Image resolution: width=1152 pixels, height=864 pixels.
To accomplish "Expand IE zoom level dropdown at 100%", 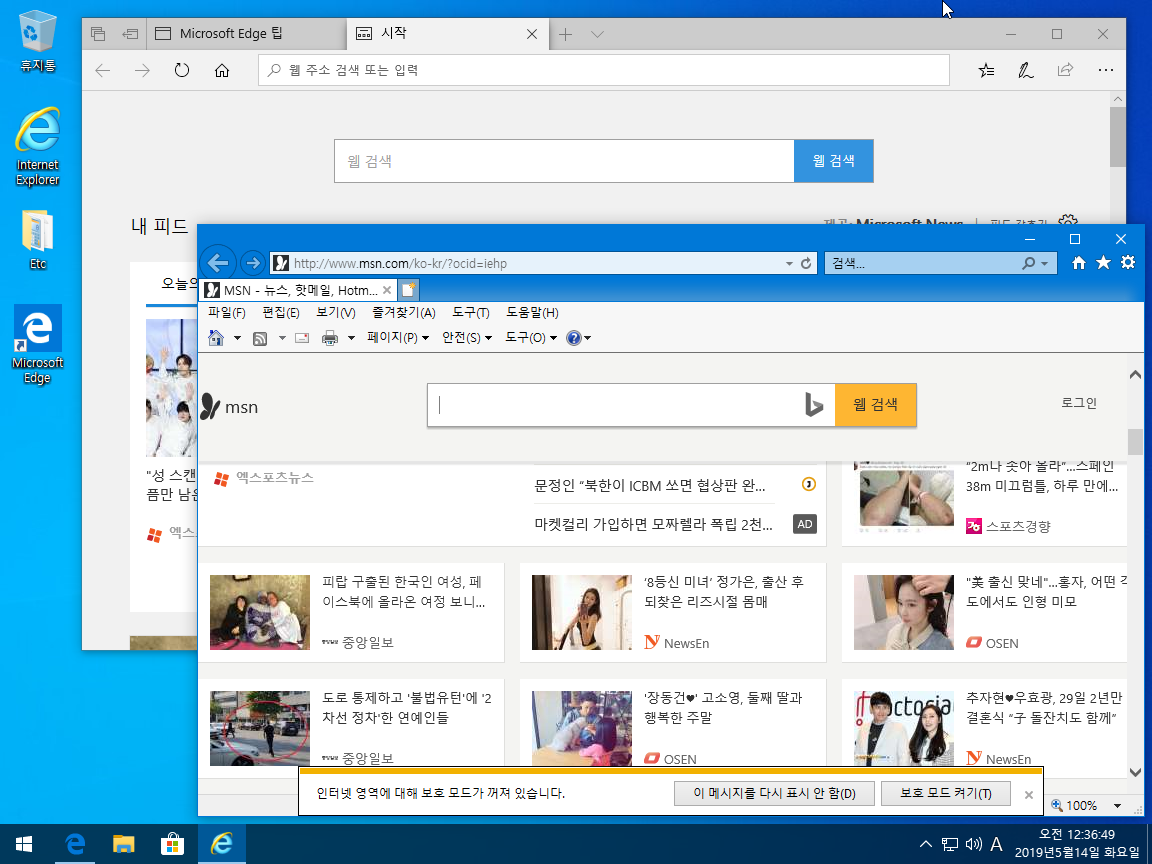I will coord(1117,805).
